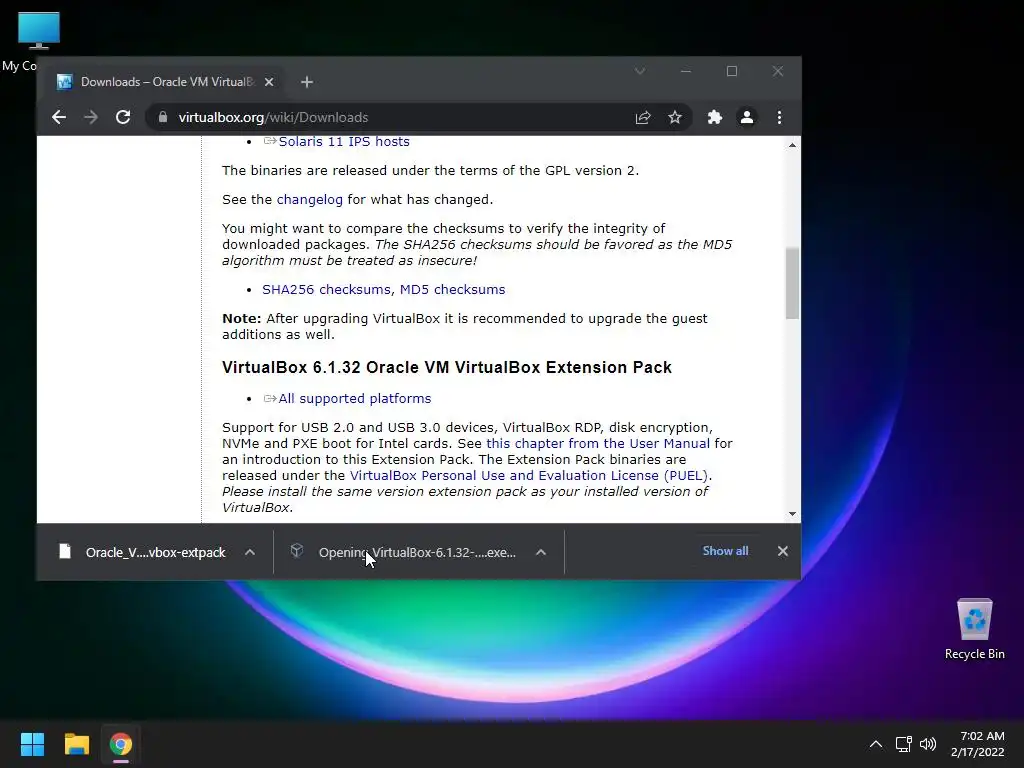This screenshot has width=1024, height=768.
Task: Open the network icon in the system tray
Action: click(903, 744)
